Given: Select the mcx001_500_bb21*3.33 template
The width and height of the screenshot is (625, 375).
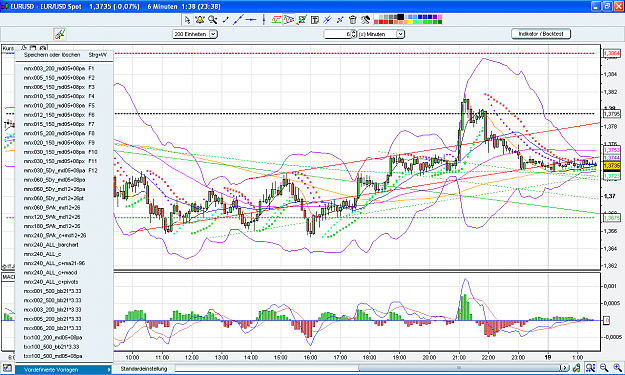Looking at the screenshot, I should pyautogui.click(x=65, y=291).
